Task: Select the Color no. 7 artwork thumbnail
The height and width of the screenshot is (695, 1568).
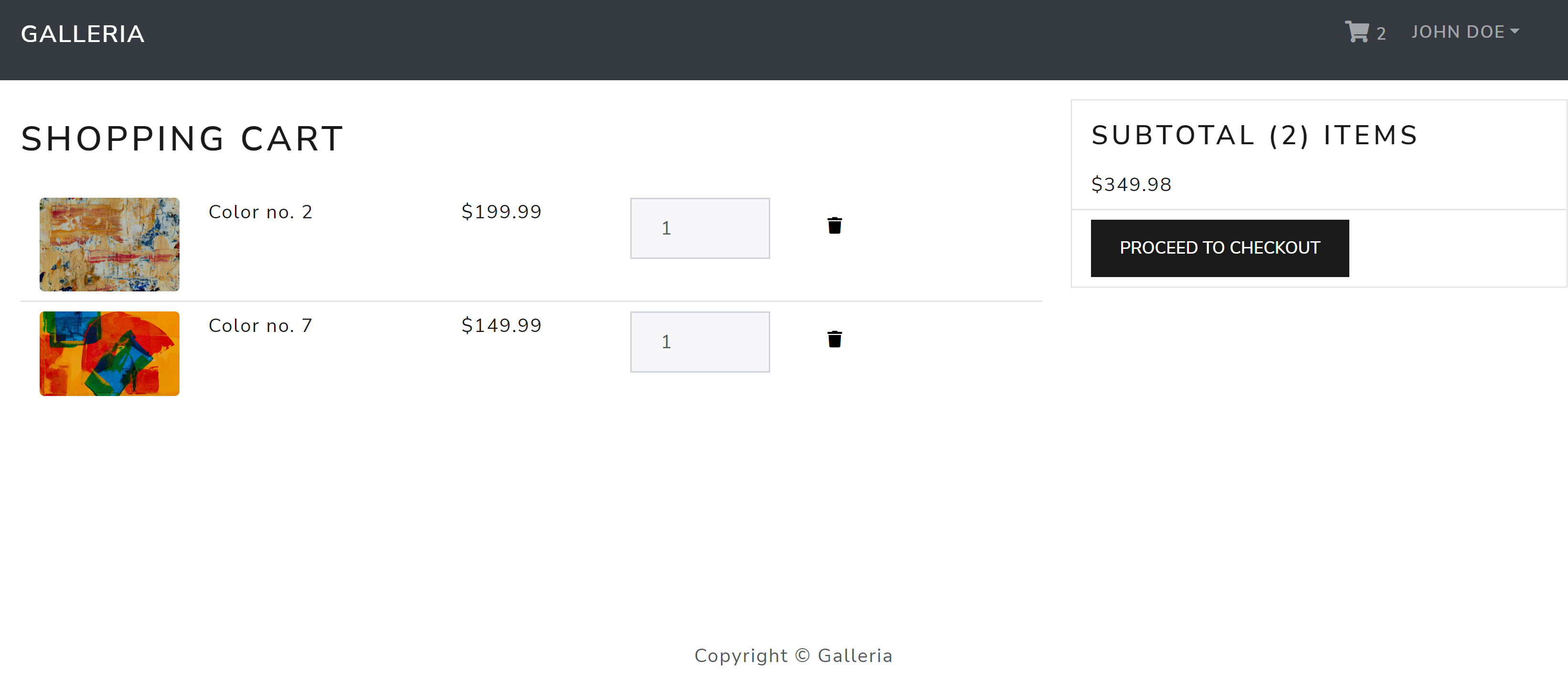Action: coord(109,353)
